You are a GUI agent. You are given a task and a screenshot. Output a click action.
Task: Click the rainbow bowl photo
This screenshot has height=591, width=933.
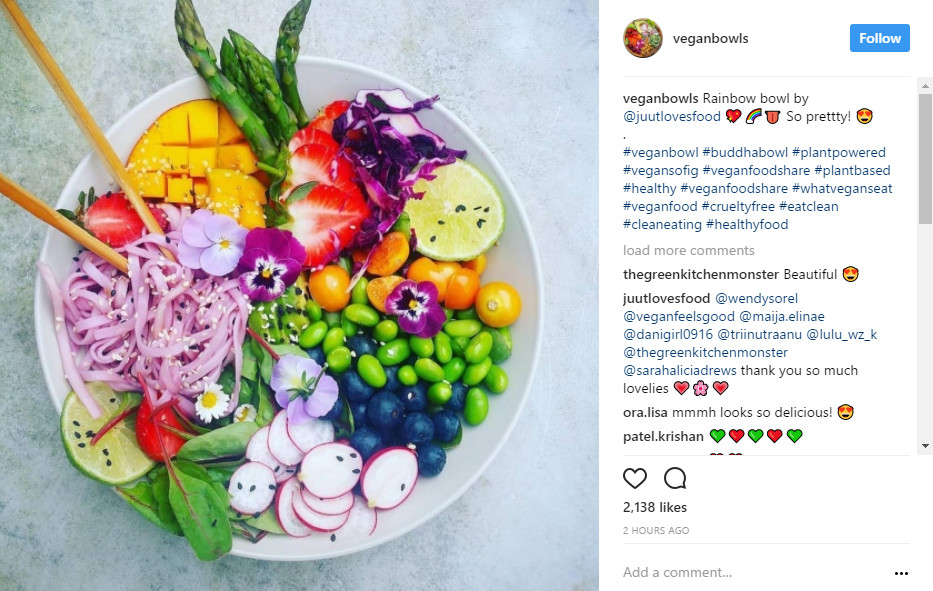[x=299, y=295]
